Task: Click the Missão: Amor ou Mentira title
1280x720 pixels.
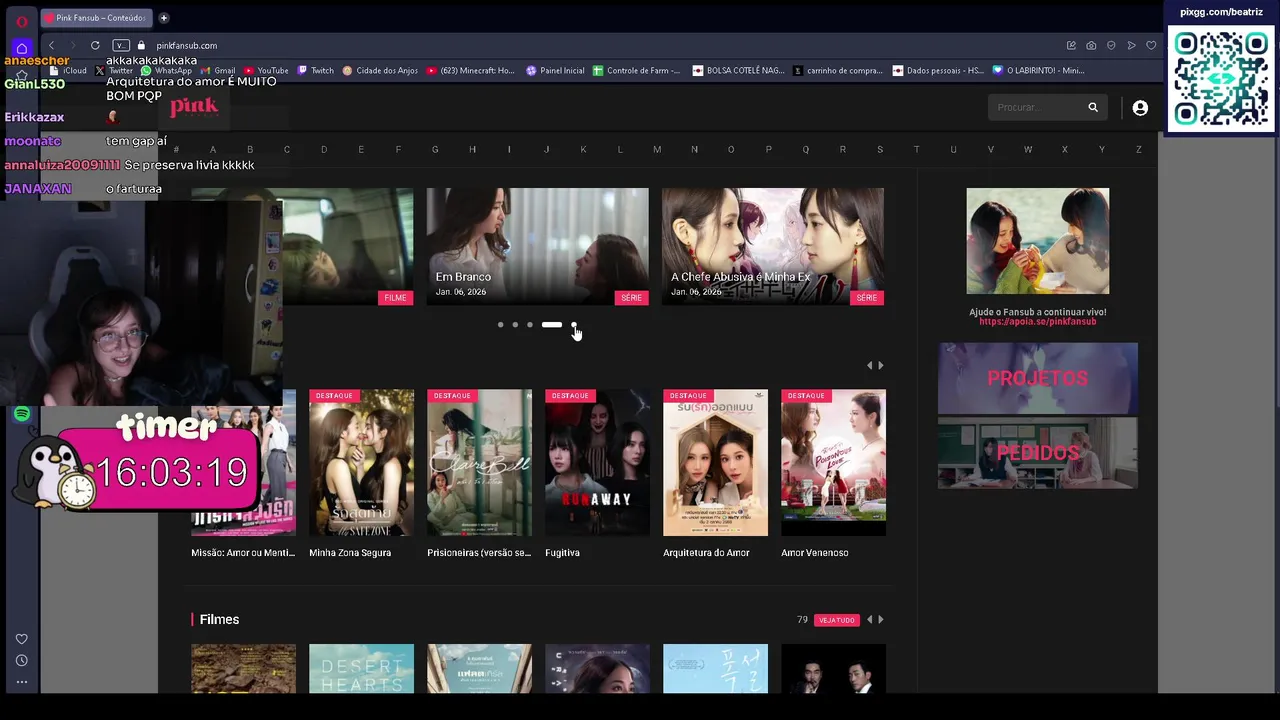Action: click(243, 553)
